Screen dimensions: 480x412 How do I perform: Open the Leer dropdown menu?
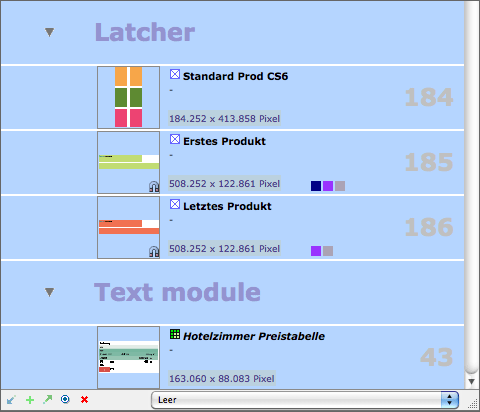click(305, 400)
